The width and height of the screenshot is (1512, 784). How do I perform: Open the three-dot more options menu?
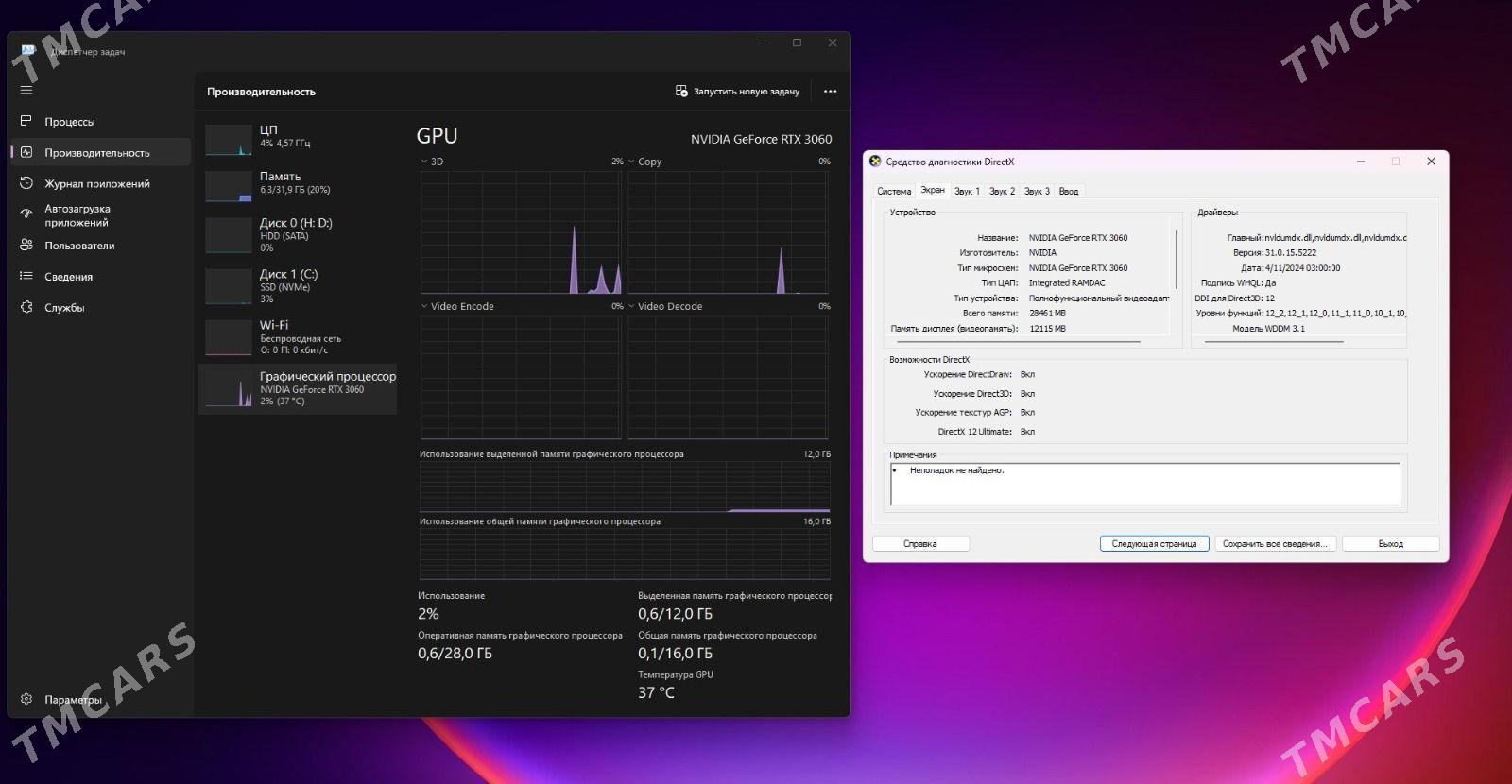(x=830, y=92)
